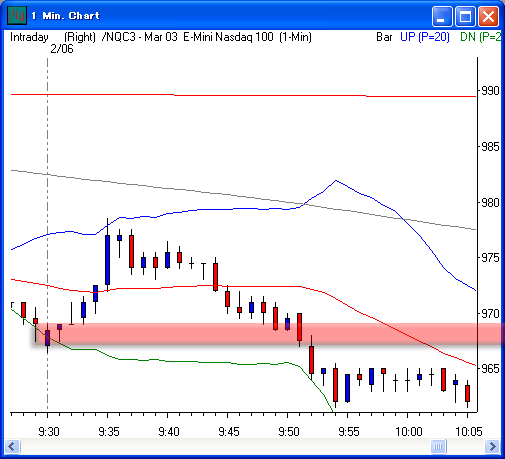Click the pink shaded price zone band

coord(269,333)
